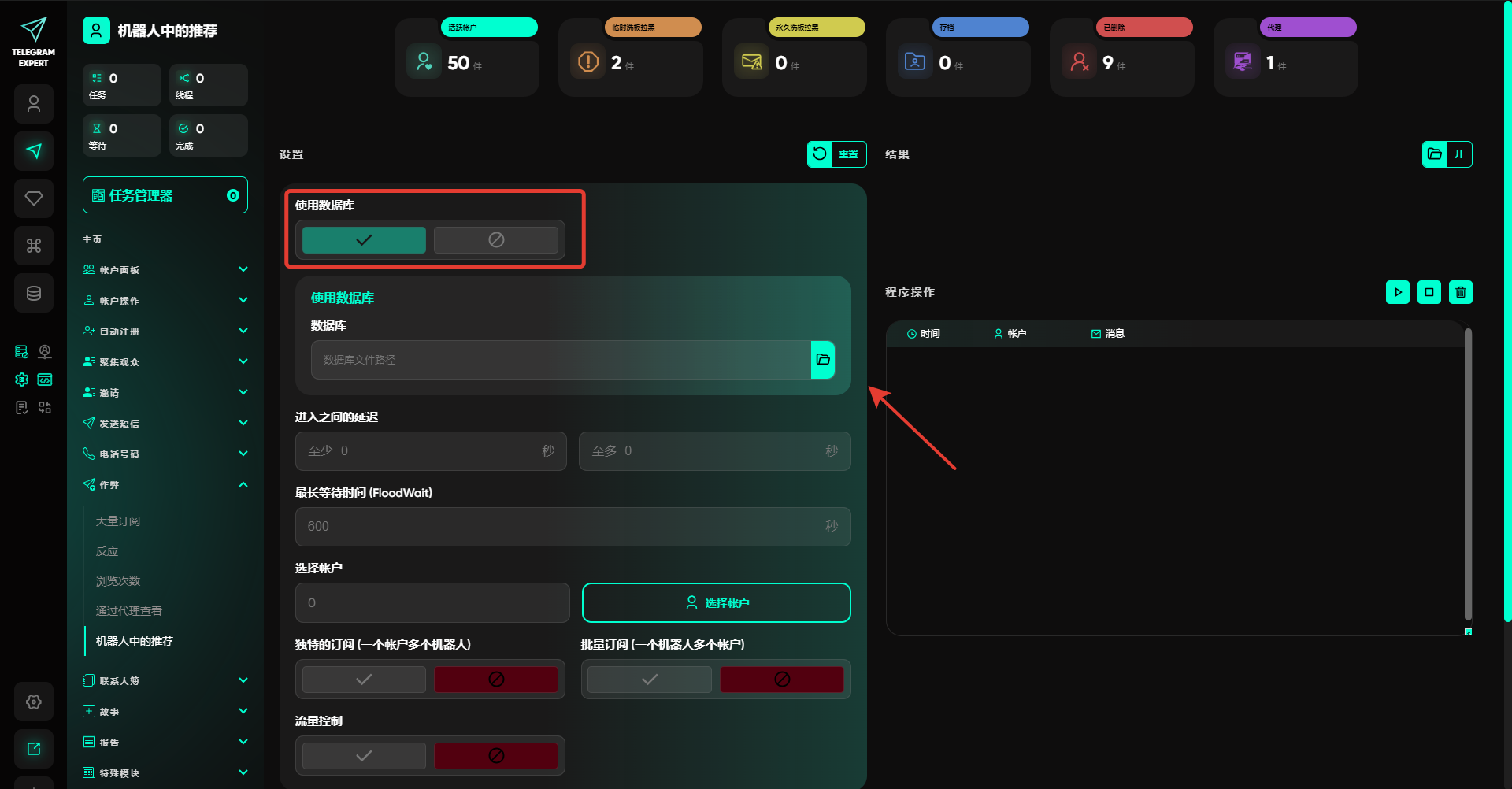Click the trash icon to clear log
This screenshot has width=1512, height=789.
(1460, 292)
